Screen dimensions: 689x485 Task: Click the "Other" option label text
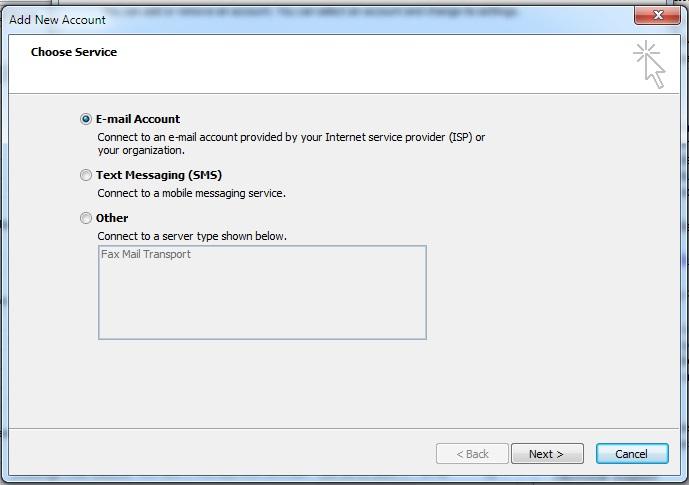point(112,218)
